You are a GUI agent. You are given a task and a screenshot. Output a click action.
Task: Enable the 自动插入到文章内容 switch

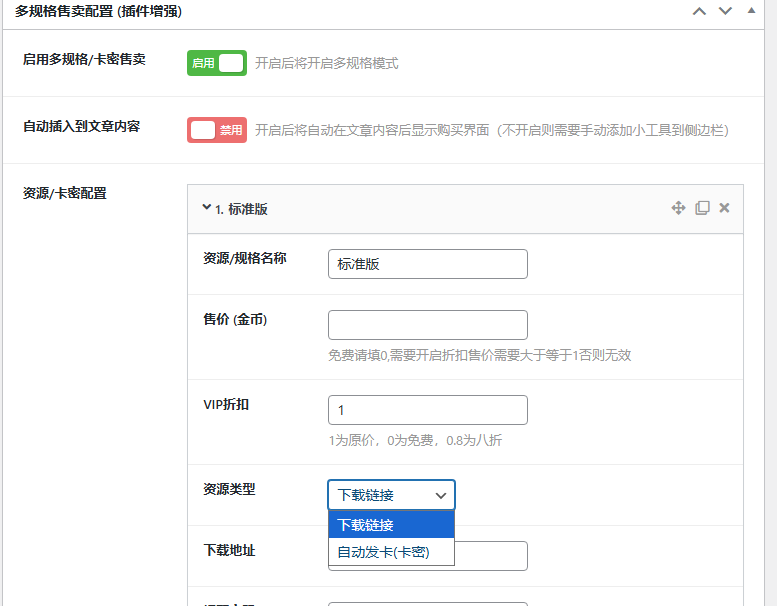click(217, 130)
